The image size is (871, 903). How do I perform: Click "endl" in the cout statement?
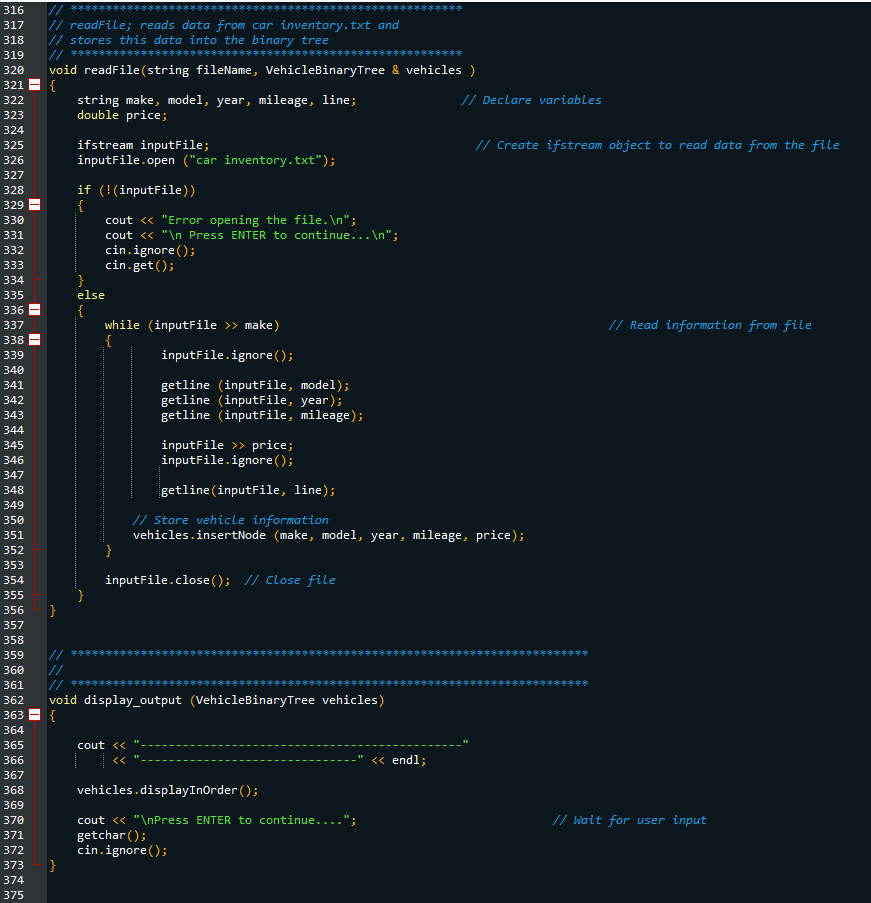pos(406,760)
